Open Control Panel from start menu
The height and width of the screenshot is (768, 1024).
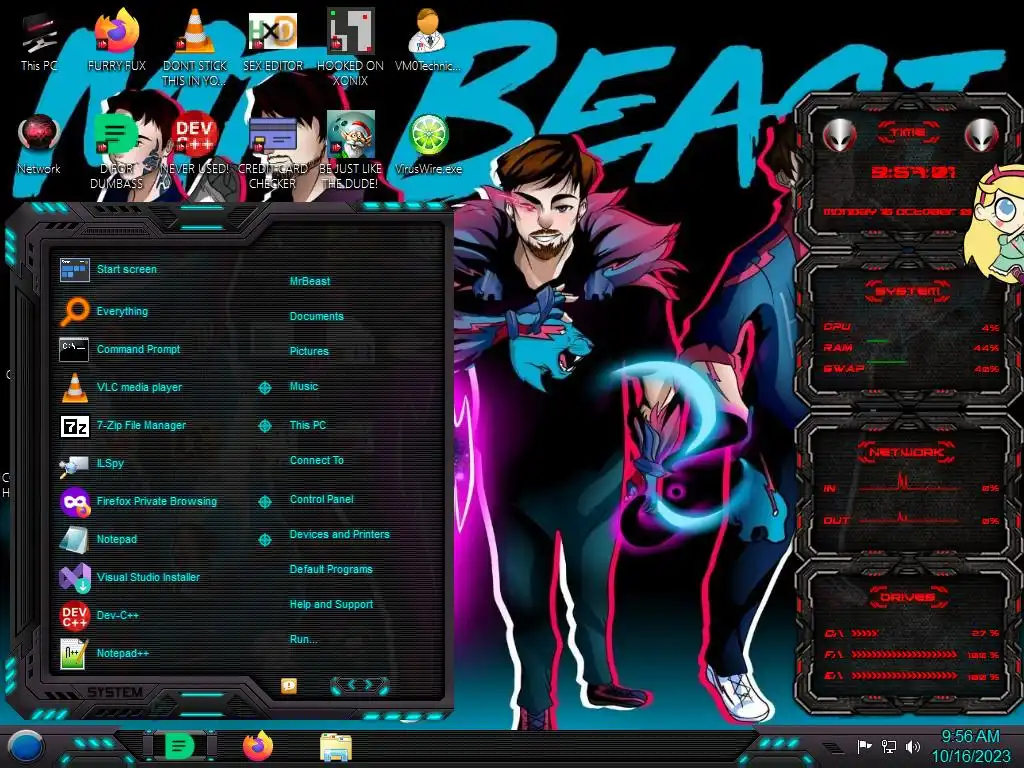click(x=321, y=500)
